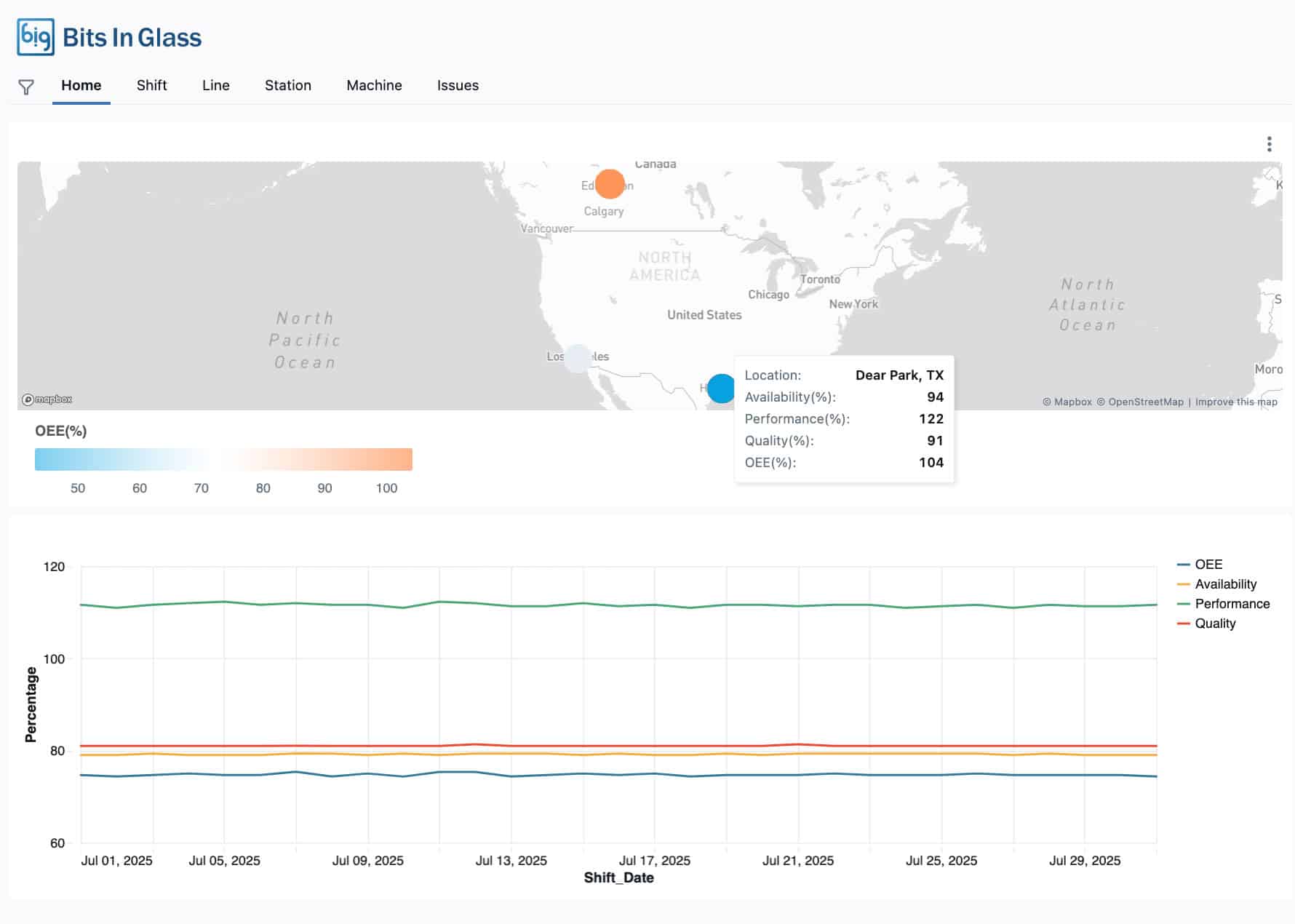Click the orange Edmonton map marker

click(610, 184)
